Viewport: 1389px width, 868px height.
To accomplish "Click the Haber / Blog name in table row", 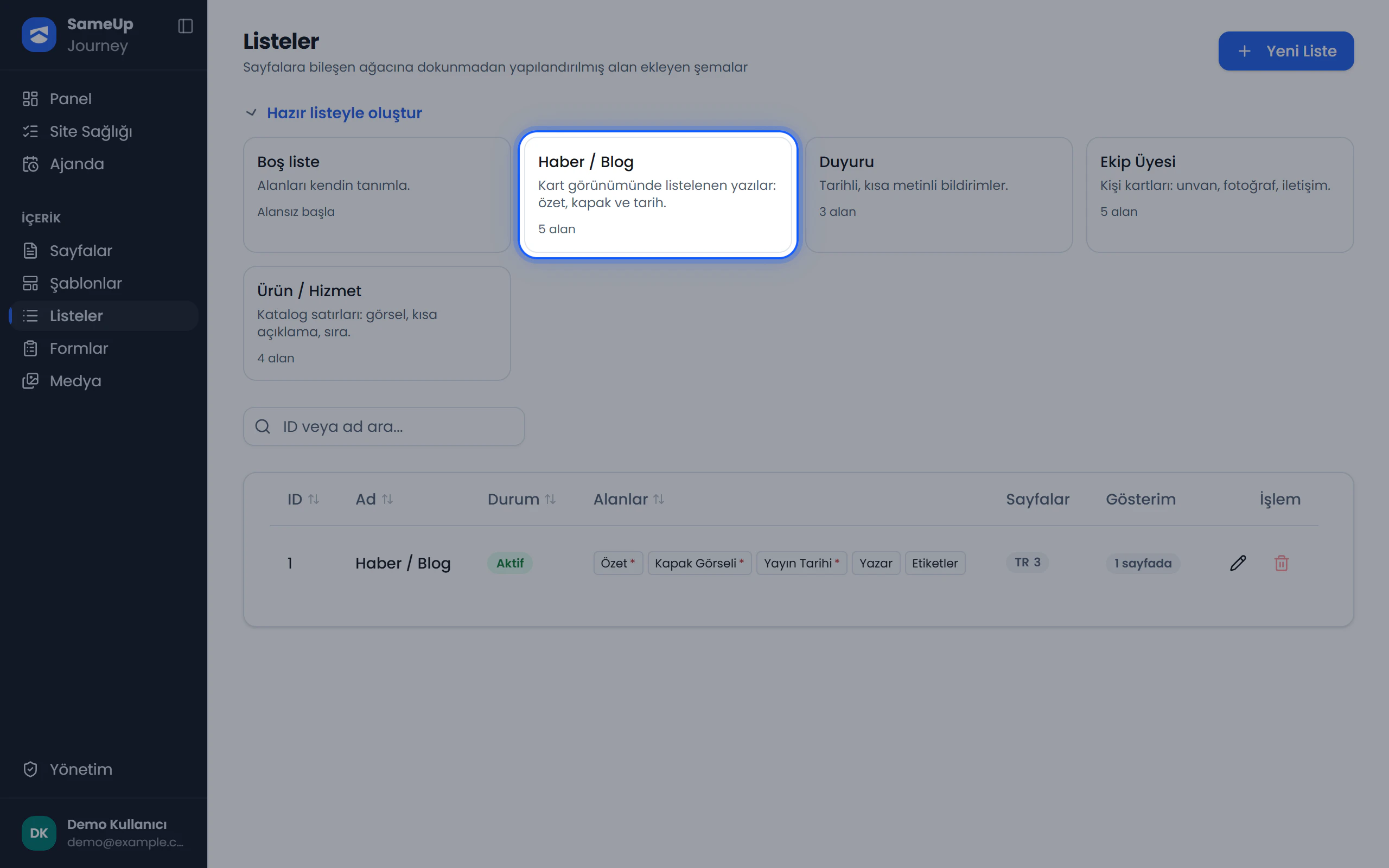I will coord(403,563).
